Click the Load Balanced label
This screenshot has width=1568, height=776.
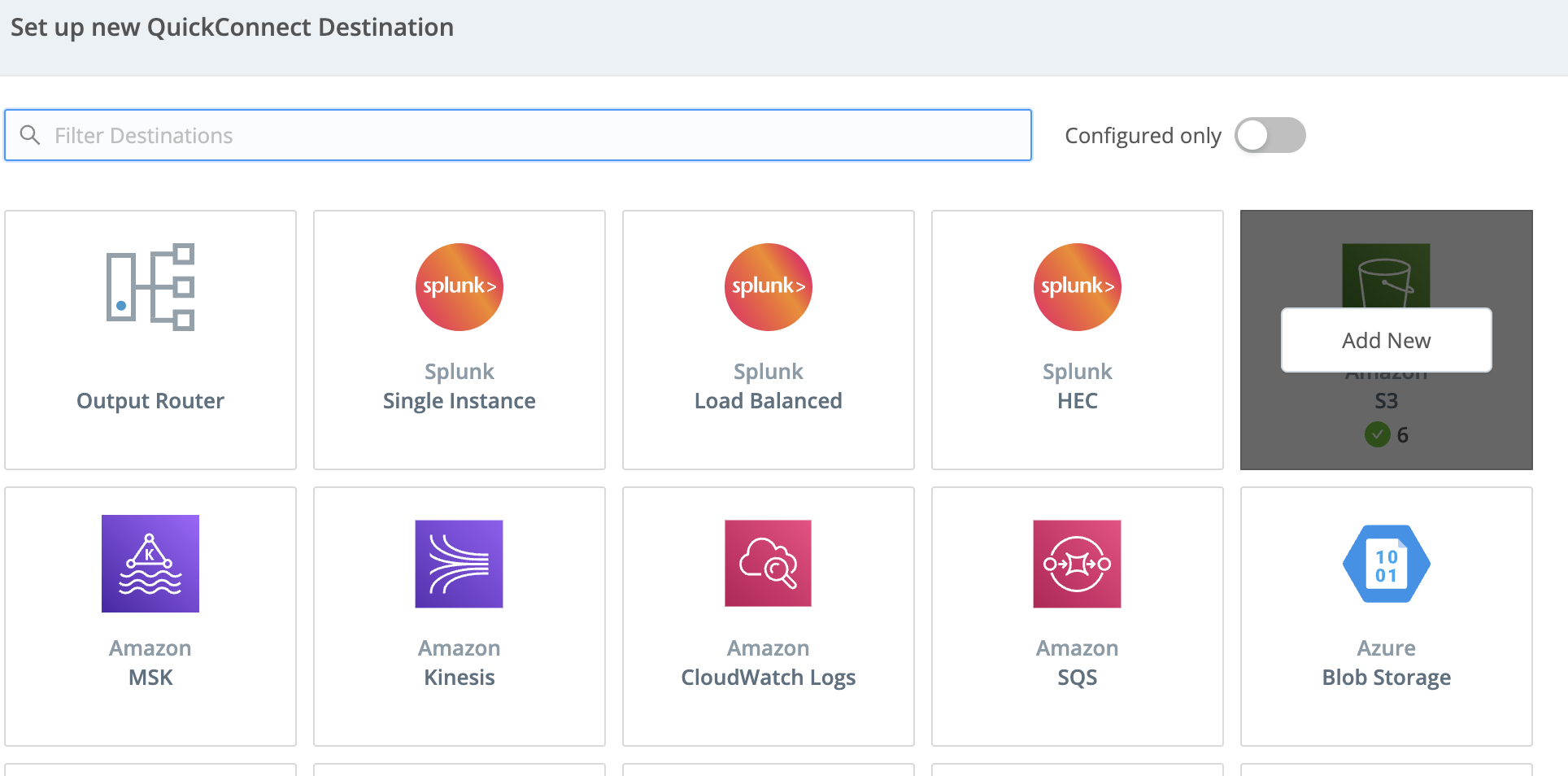click(x=769, y=401)
